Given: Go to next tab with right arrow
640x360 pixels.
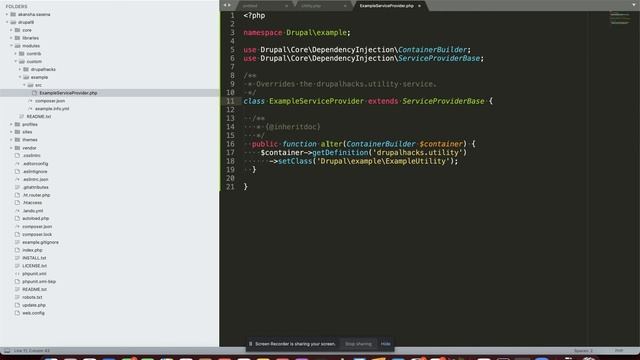Looking at the screenshot, I should pyautogui.click(x=229, y=5).
